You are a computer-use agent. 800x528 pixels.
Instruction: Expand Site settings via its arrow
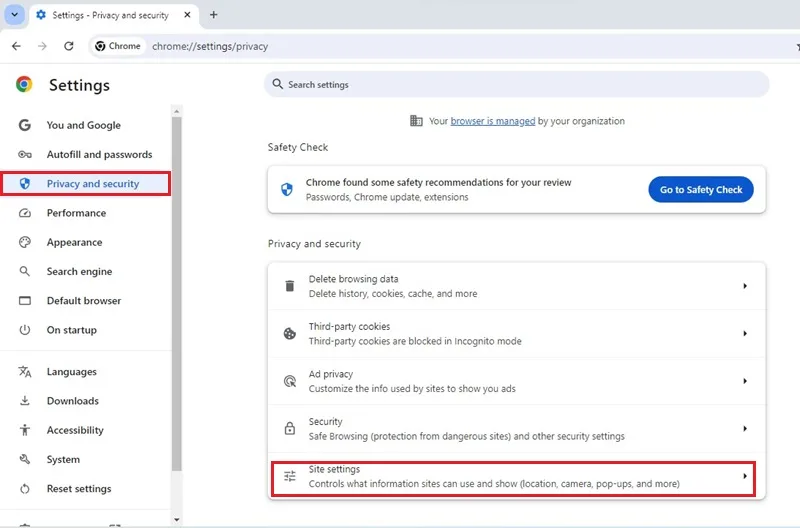745,476
